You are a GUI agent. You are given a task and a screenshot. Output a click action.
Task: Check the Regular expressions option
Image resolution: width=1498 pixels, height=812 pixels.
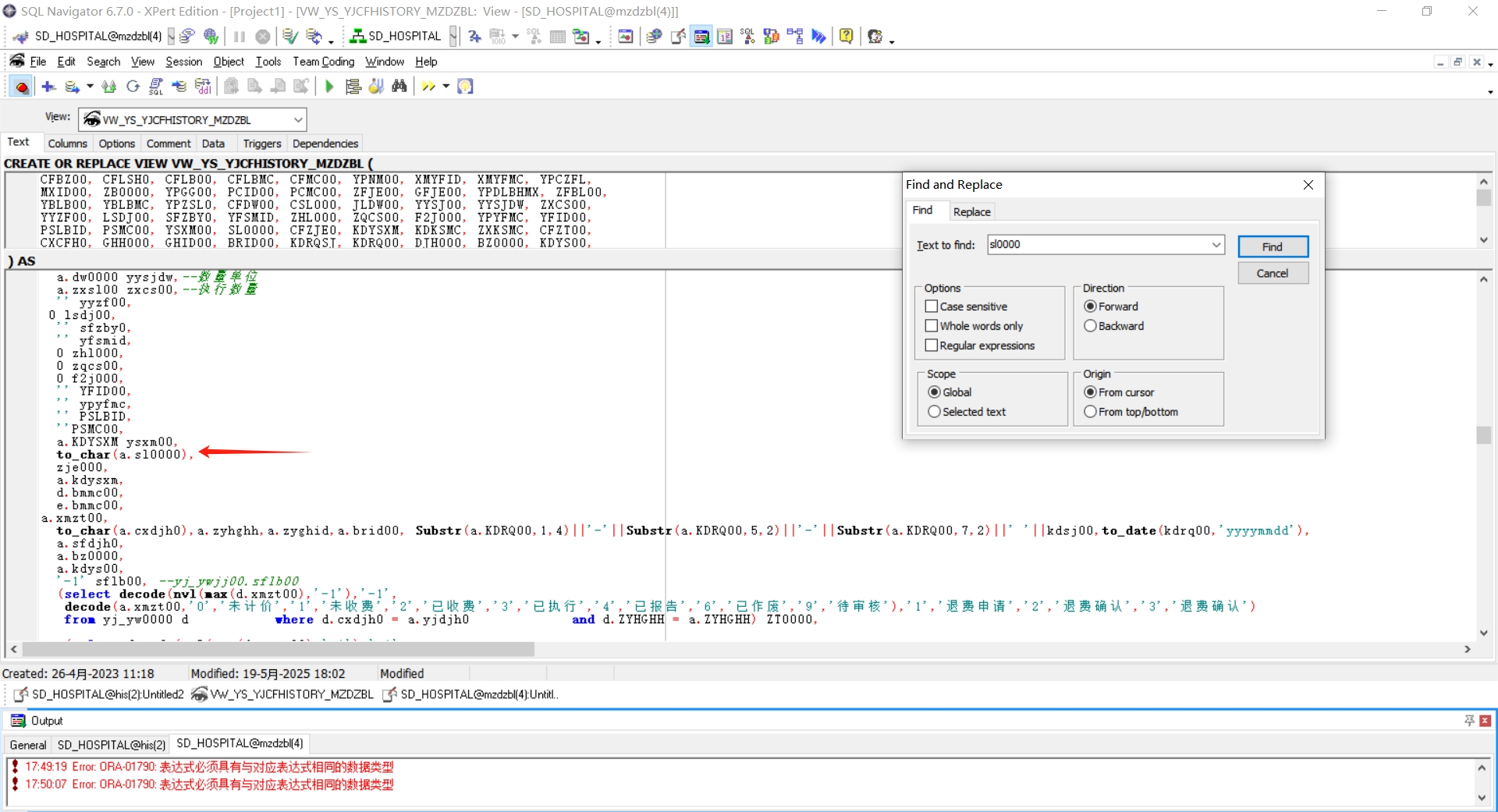932,346
